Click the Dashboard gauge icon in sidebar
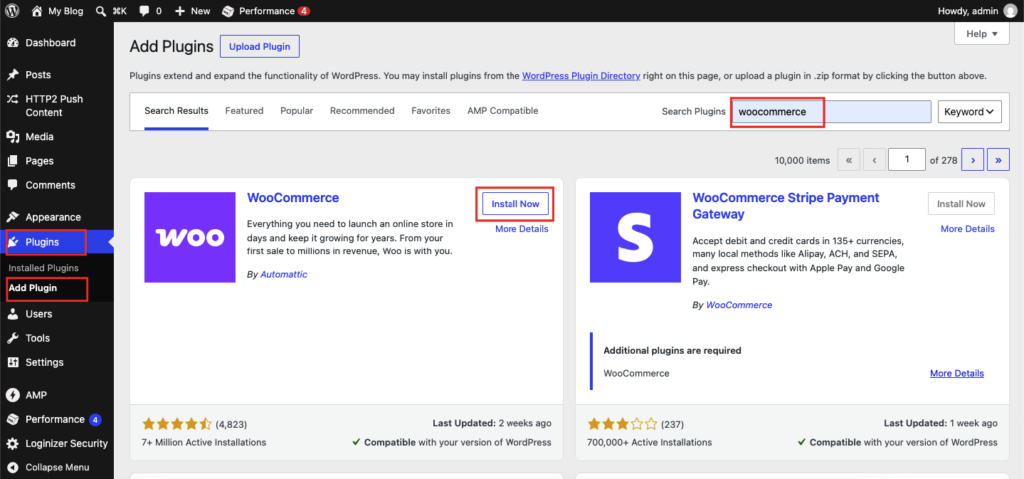 12,43
